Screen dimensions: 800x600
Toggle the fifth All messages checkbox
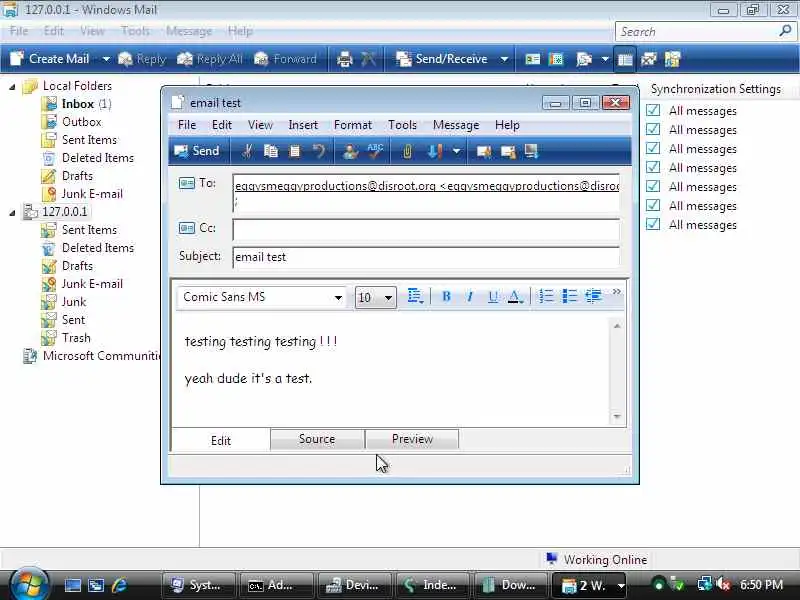(x=653, y=186)
